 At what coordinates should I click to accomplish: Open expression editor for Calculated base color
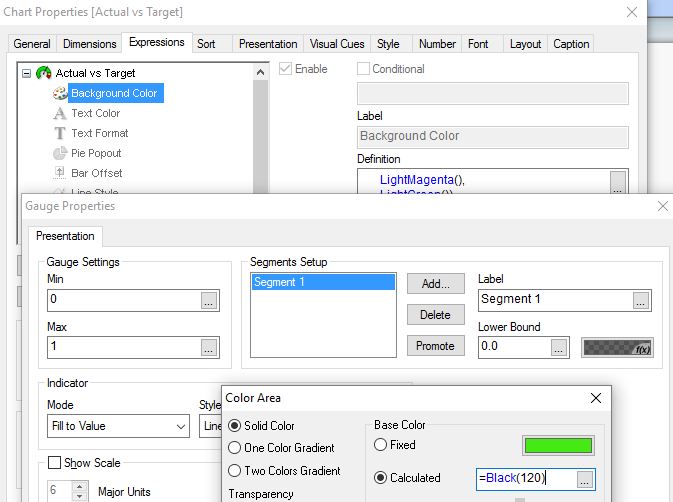[x=585, y=479]
